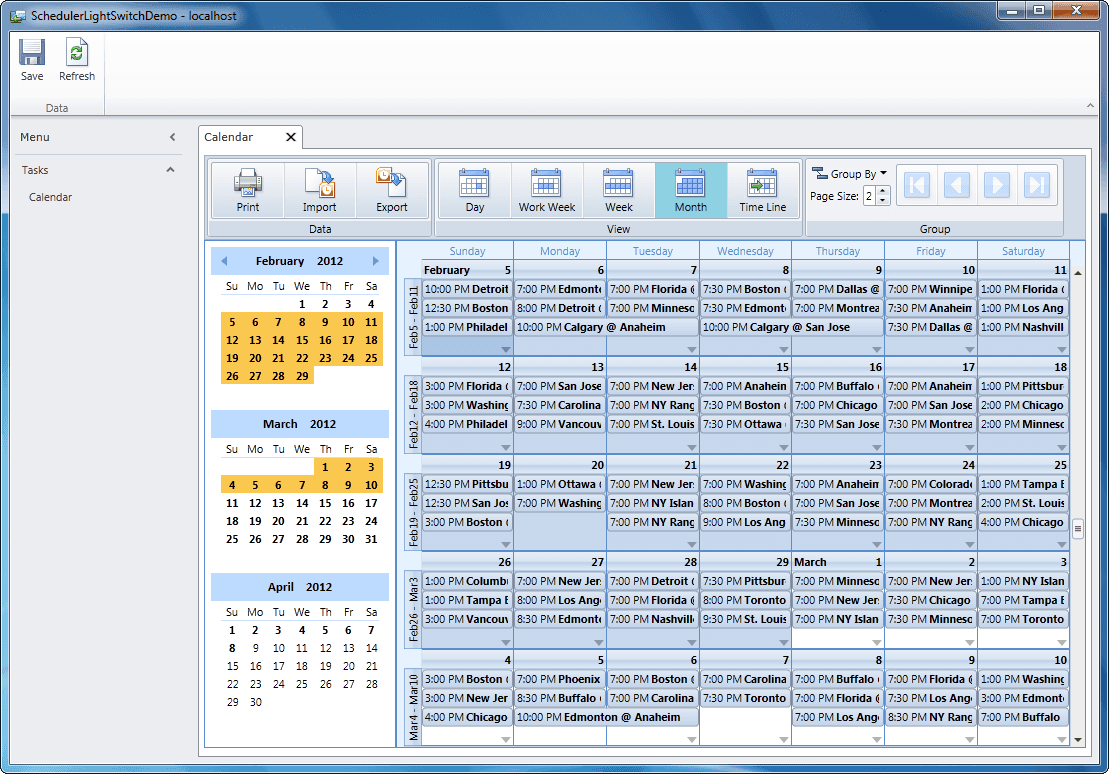Open the 7:00 PM Colorado appointment

(931, 484)
